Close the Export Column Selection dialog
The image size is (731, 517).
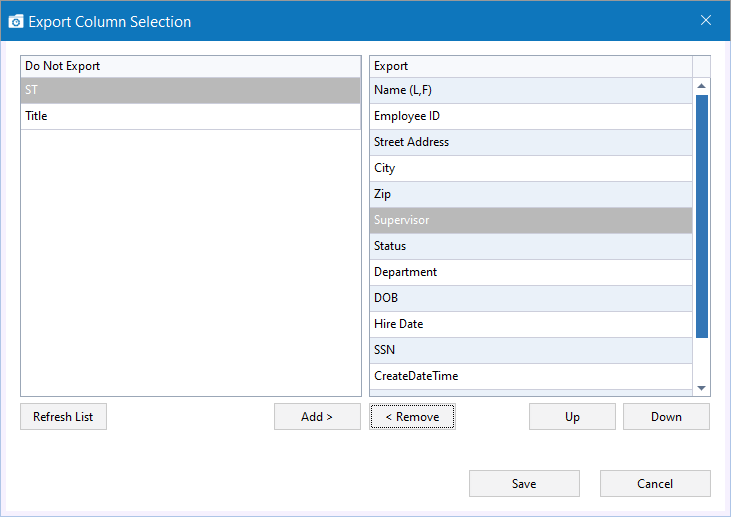pos(705,20)
